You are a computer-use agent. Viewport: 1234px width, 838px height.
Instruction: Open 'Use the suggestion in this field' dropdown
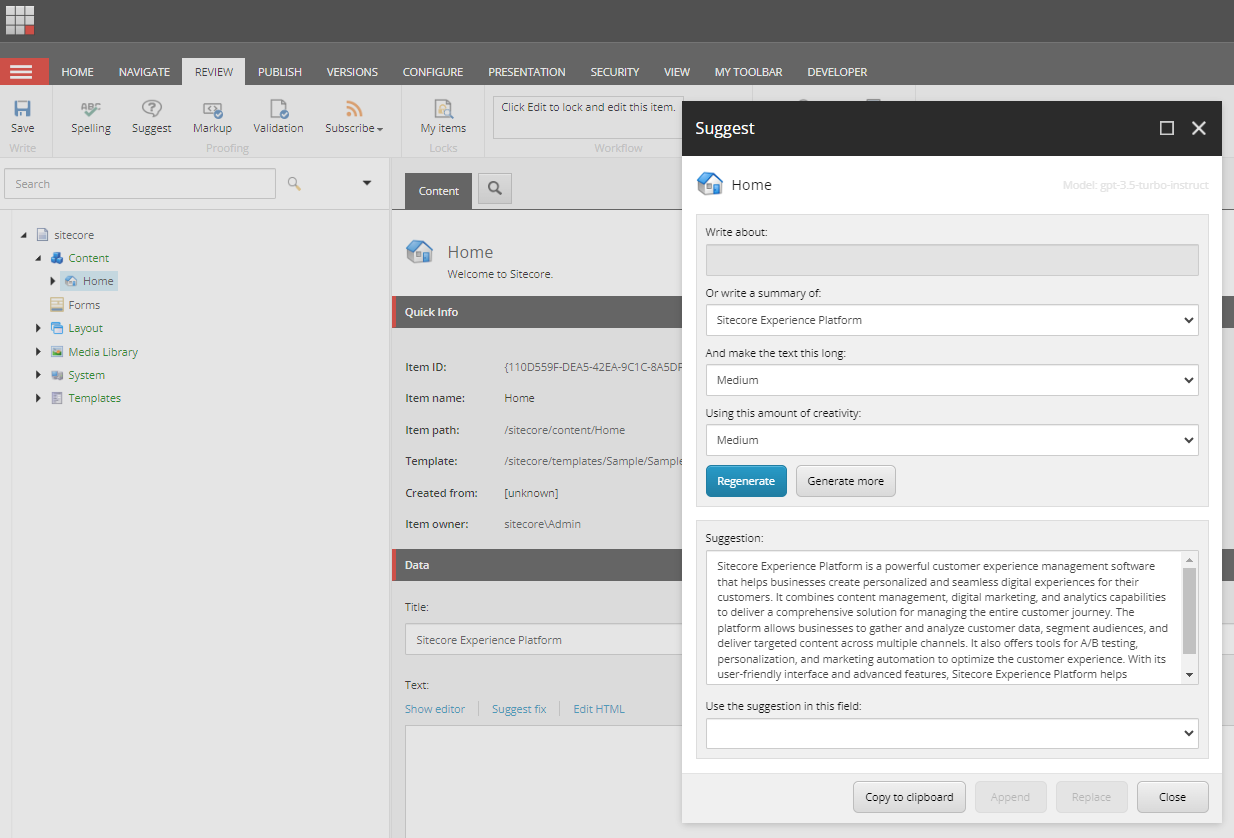952,733
